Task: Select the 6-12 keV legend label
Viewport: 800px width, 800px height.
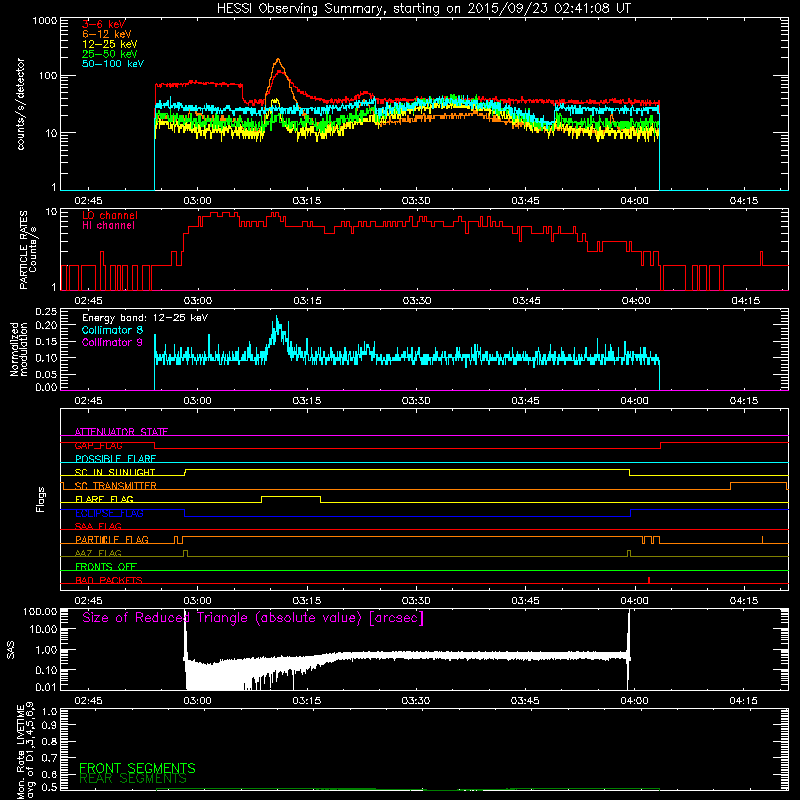Action: pos(107,34)
